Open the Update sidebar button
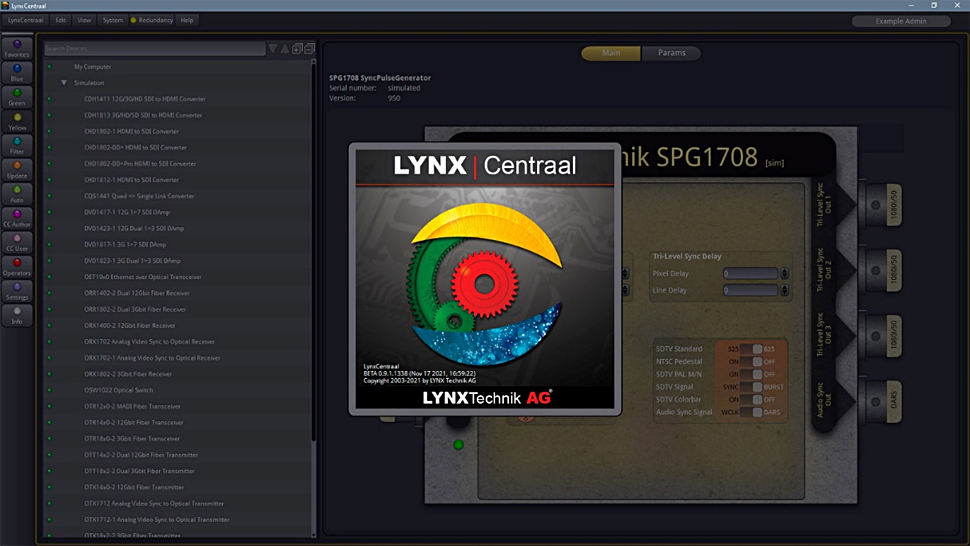 [x=17, y=169]
